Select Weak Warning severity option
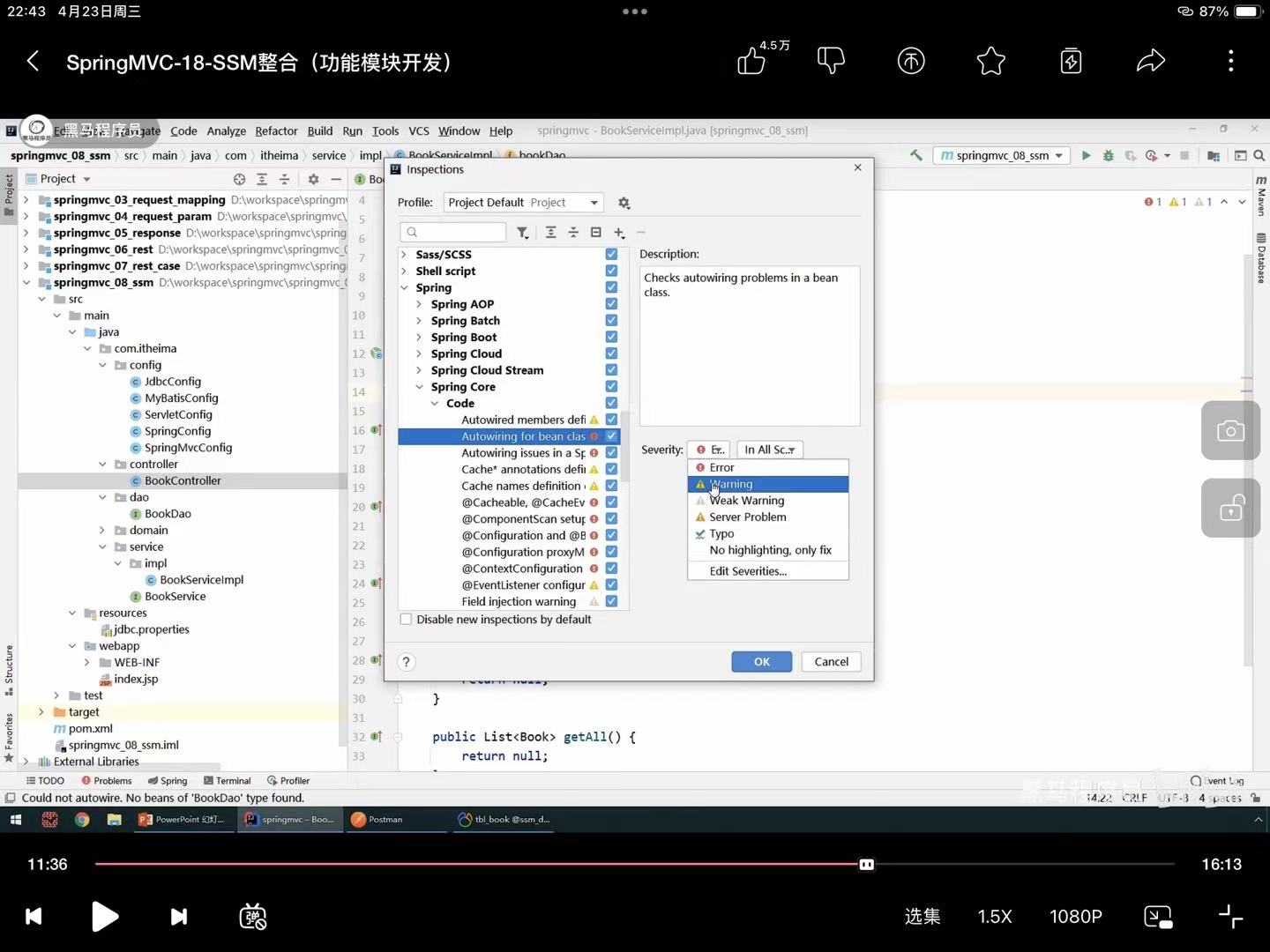Screen dimensions: 1270x952 pyautogui.click(x=768, y=501)
